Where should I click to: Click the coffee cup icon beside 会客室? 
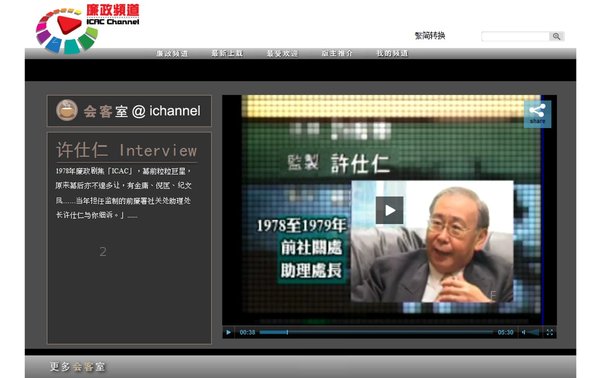point(67,110)
